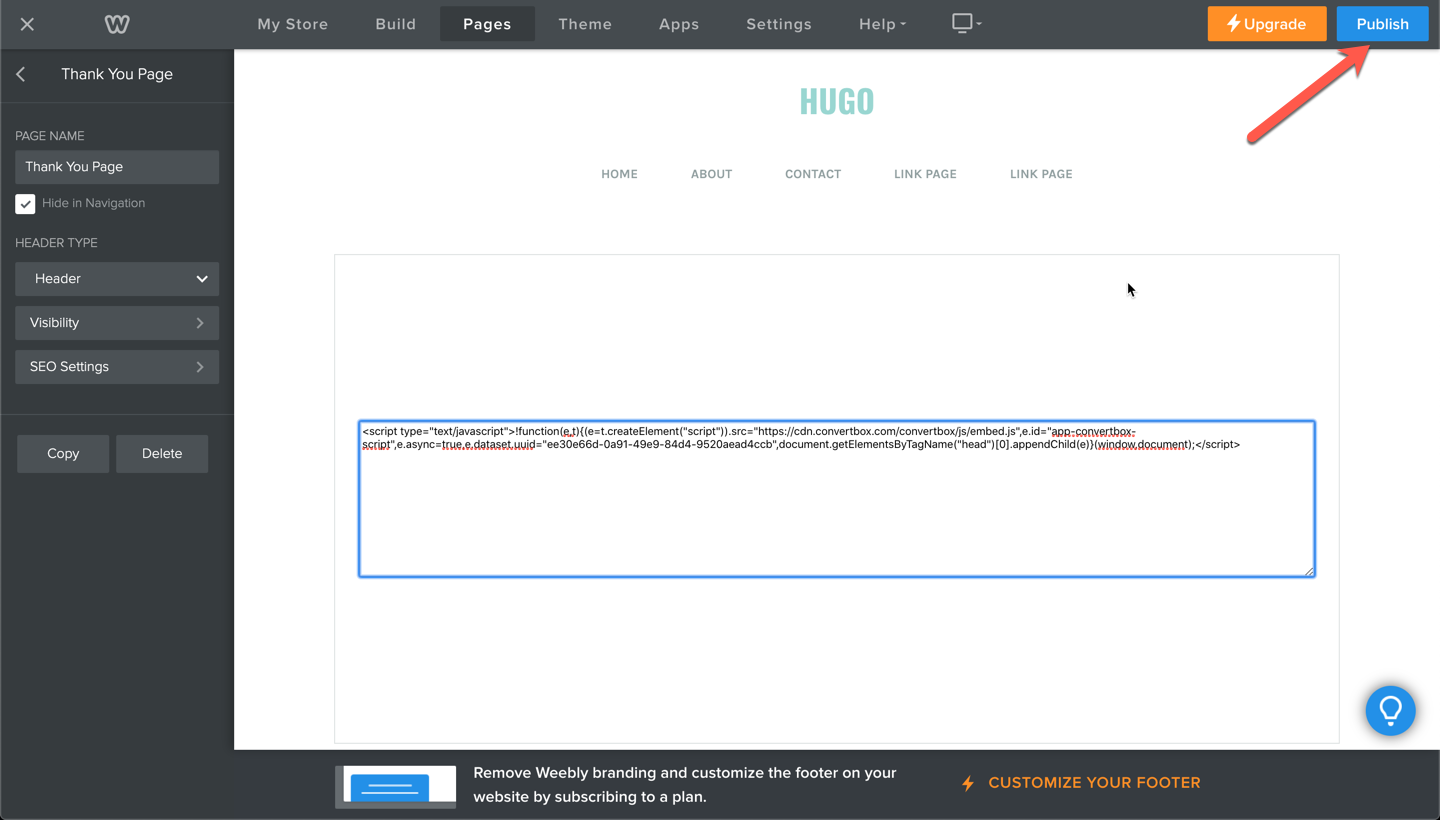
Task: Open the Header type dropdown
Action: (117, 279)
